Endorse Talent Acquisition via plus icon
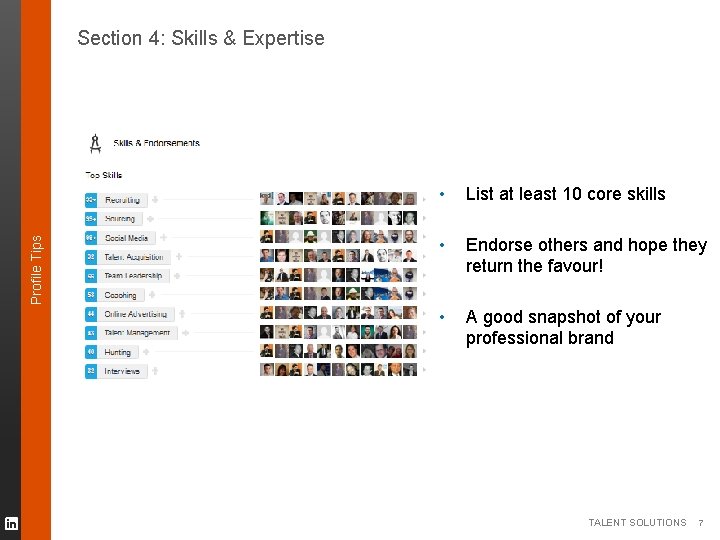The width and height of the screenshot is (720, 540). coord(179,257)
